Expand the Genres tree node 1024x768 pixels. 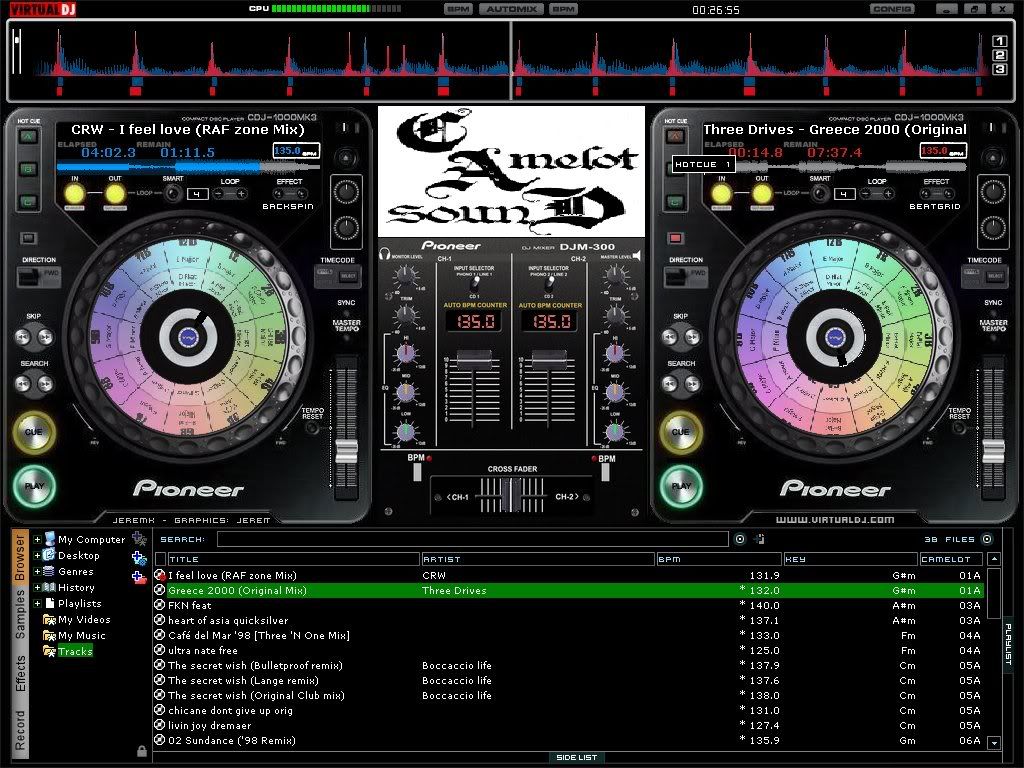(37, 571)
